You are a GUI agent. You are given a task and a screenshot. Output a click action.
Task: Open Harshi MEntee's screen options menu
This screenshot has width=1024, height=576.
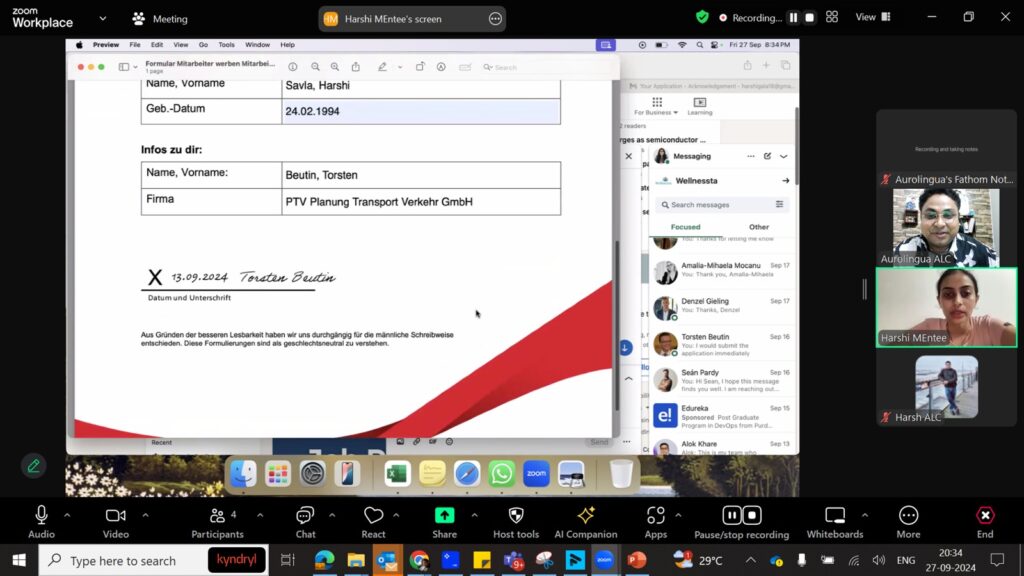click(x=495, y=19)
